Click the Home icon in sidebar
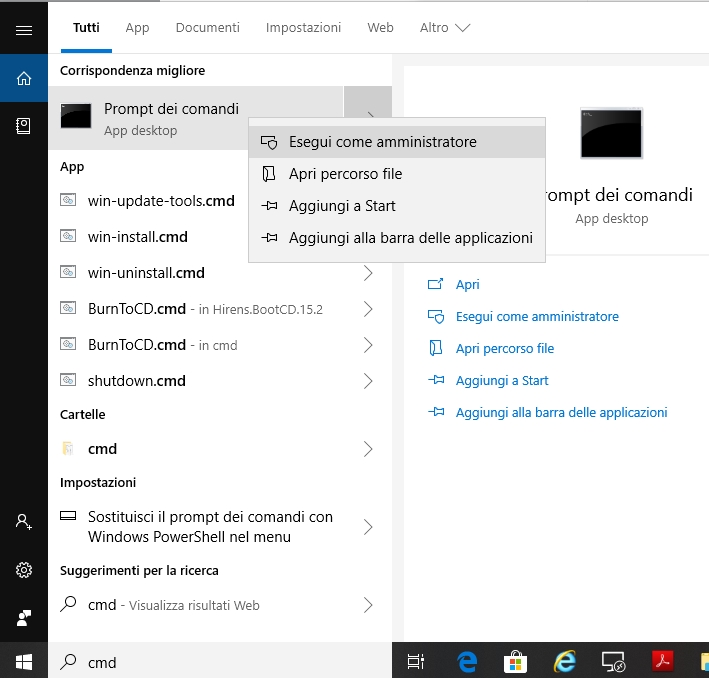 coord(24,78)
